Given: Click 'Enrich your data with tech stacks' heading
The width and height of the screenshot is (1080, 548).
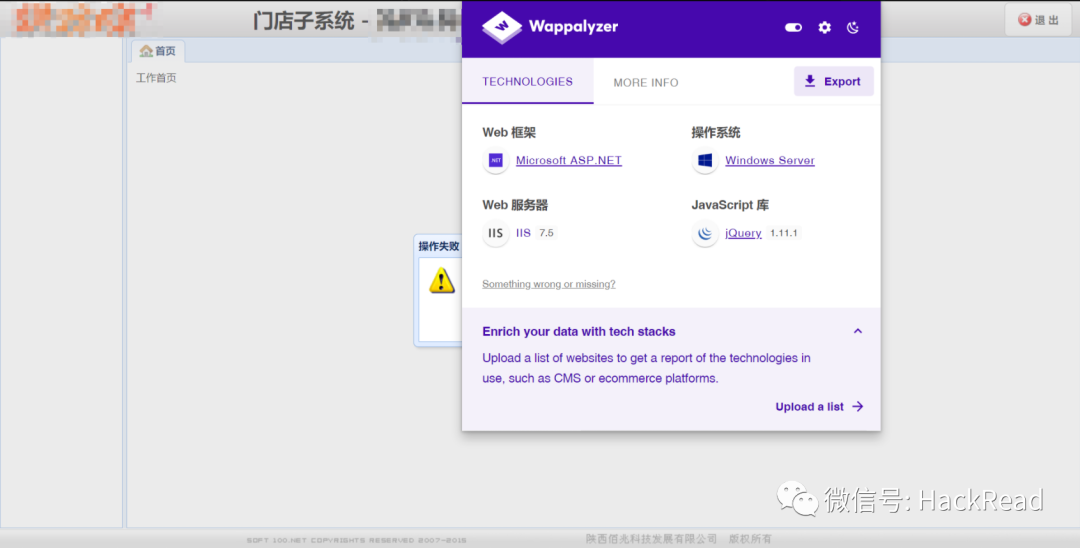Looking at the screenshot, I should pyautogui.click(x=579, y=331).
